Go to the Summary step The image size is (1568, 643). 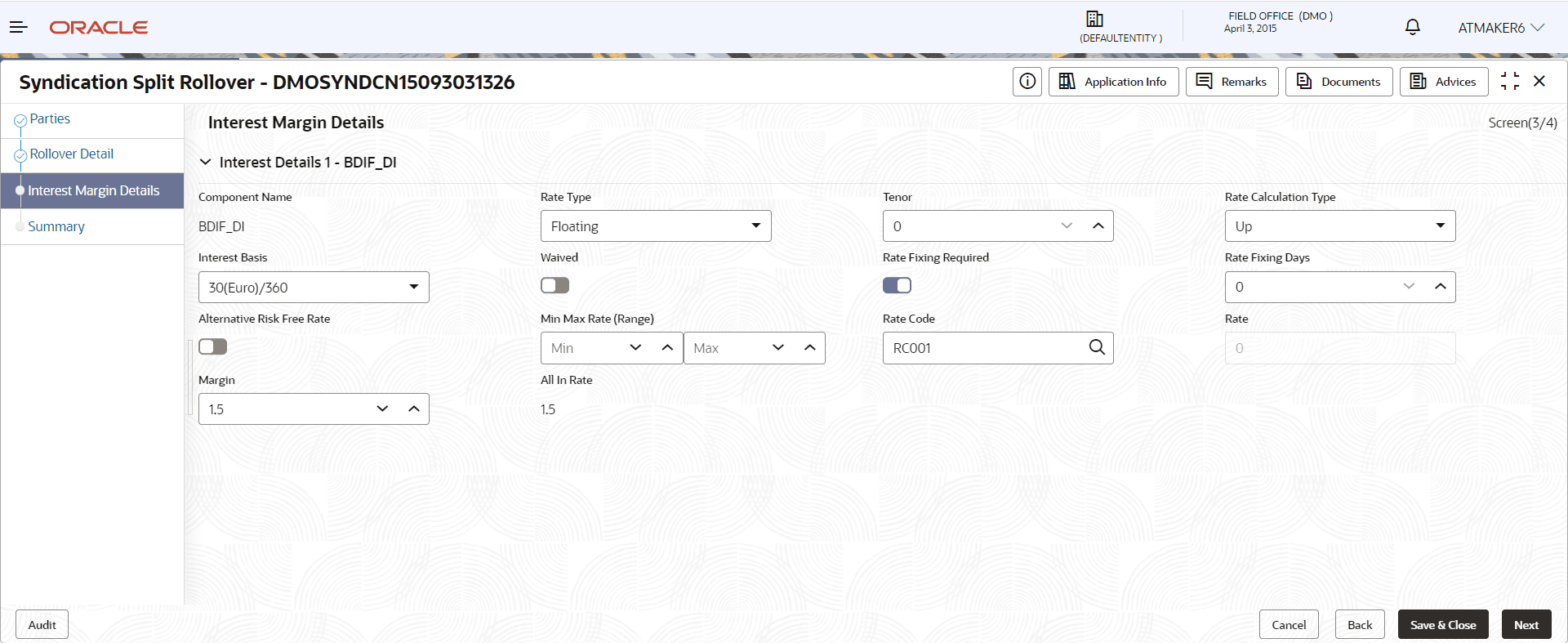(x=56, y=227)
